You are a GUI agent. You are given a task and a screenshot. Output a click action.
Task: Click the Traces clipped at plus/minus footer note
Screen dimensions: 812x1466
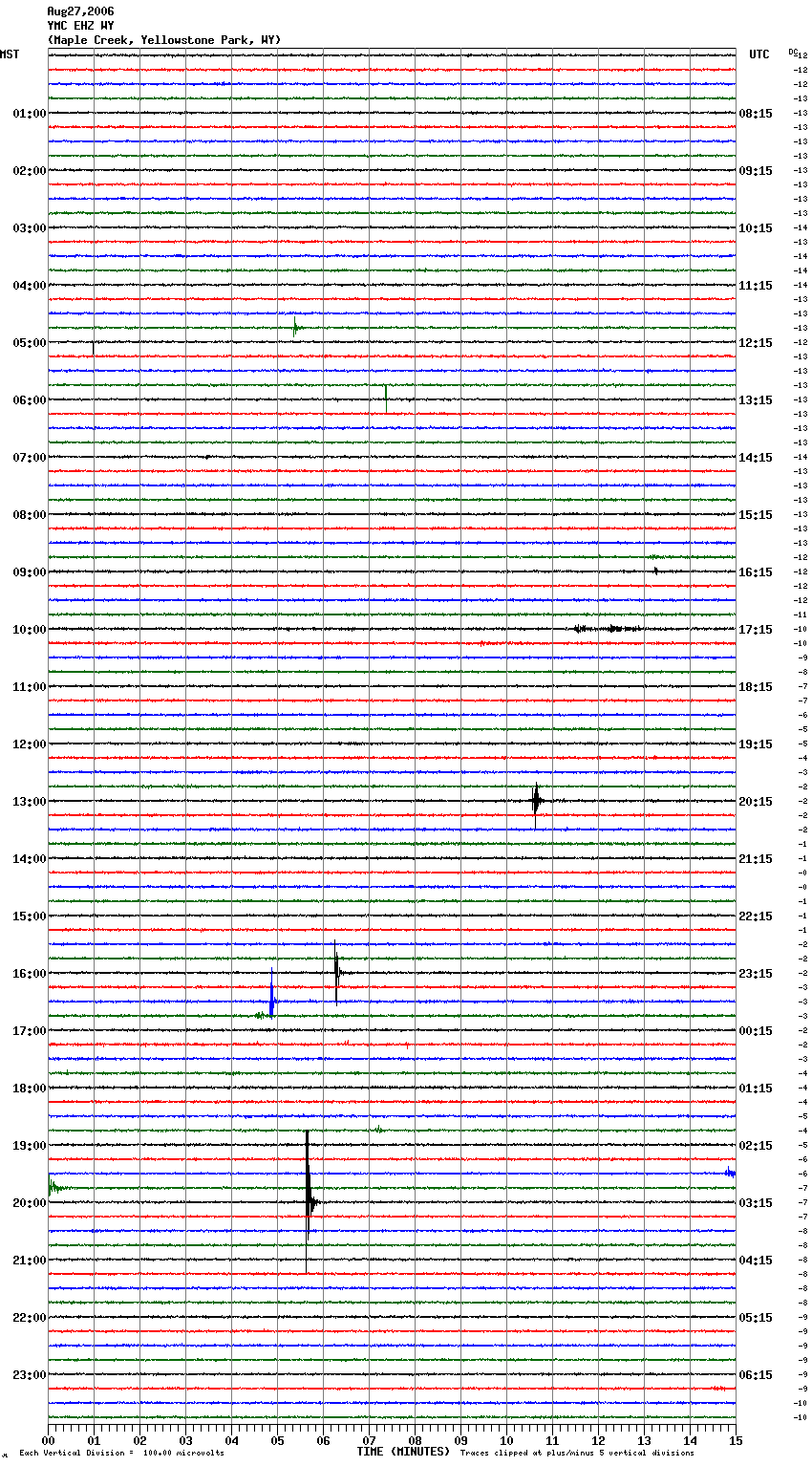click(577, 1453)
